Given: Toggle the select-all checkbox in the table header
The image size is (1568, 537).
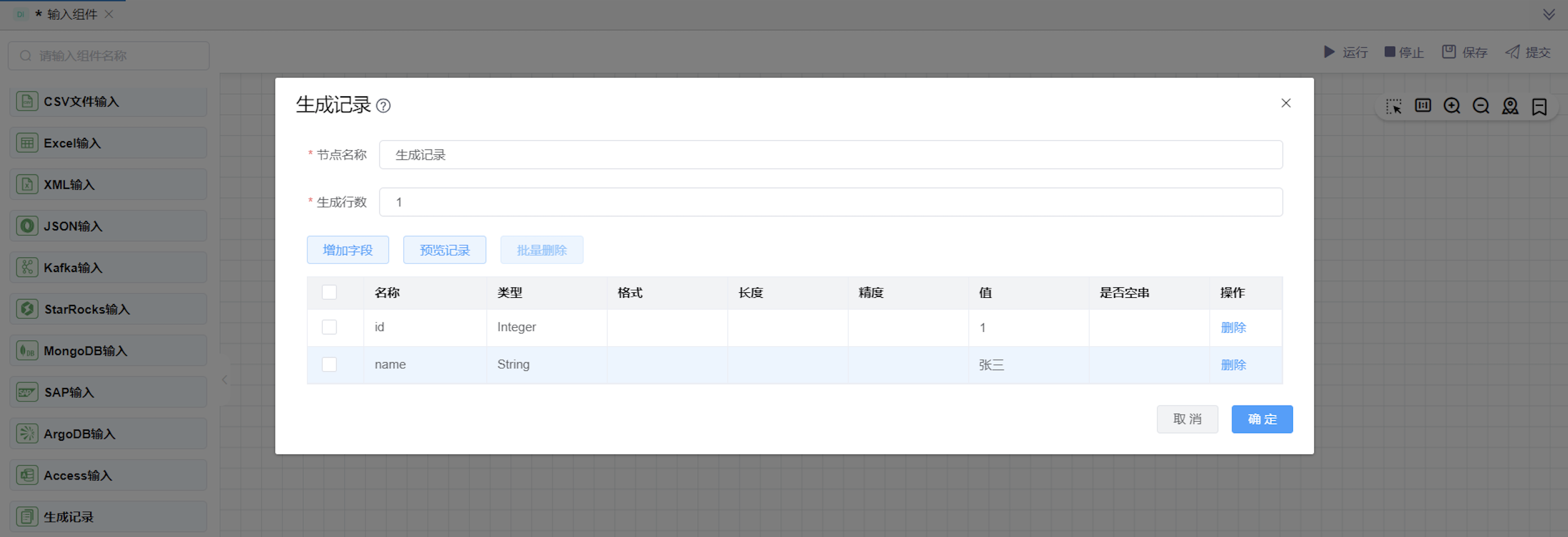Looking at the screenshot, I should (x=329, y=292).
